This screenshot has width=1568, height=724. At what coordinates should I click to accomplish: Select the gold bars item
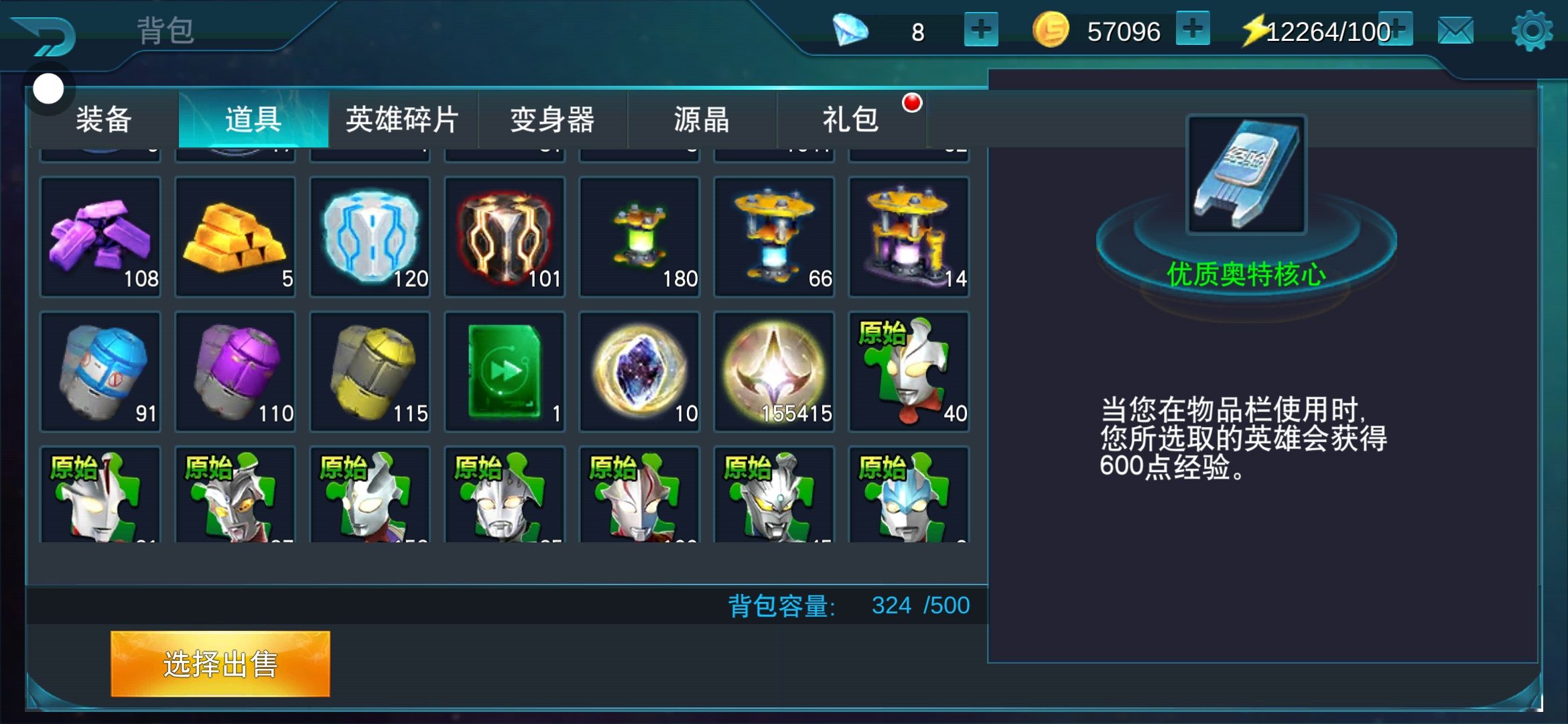click(235, 237)
